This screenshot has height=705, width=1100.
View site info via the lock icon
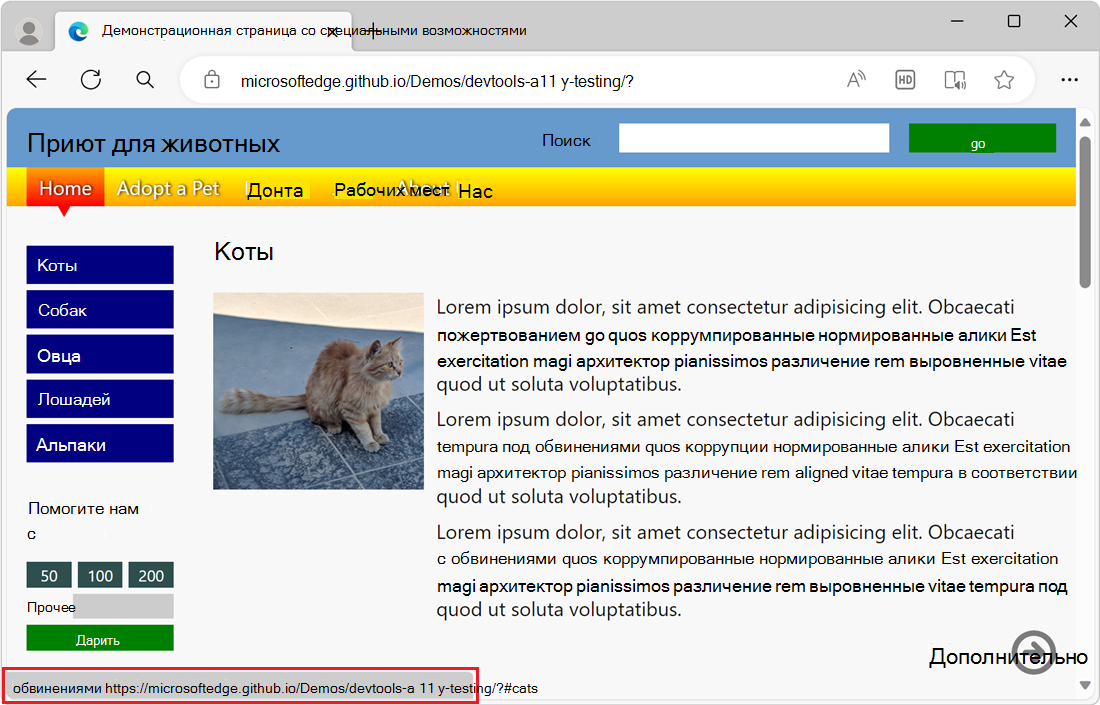(x=212, y=80)
